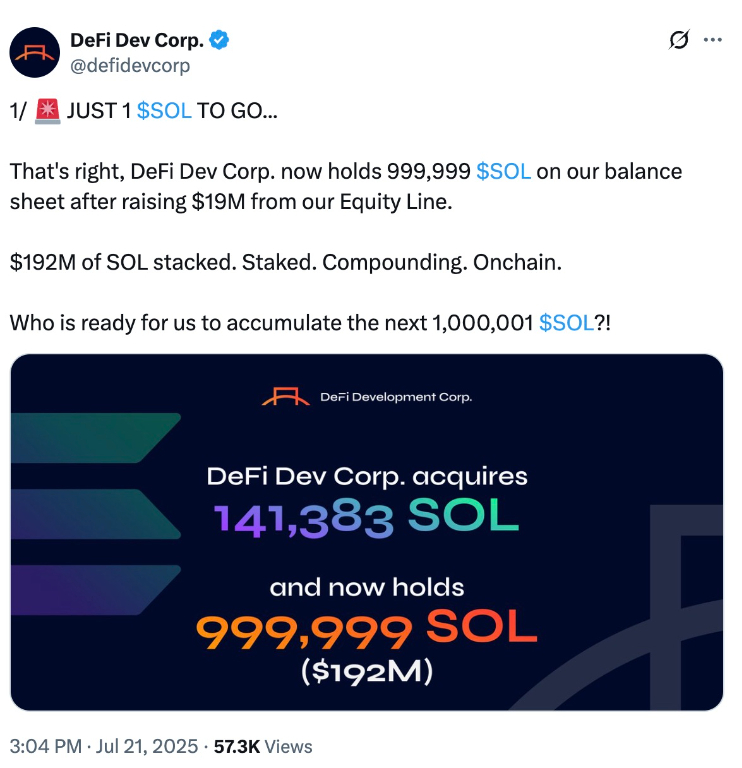Open the three-dot more options menu
This screenshot has height=768, width=742.
pos(713,40)
